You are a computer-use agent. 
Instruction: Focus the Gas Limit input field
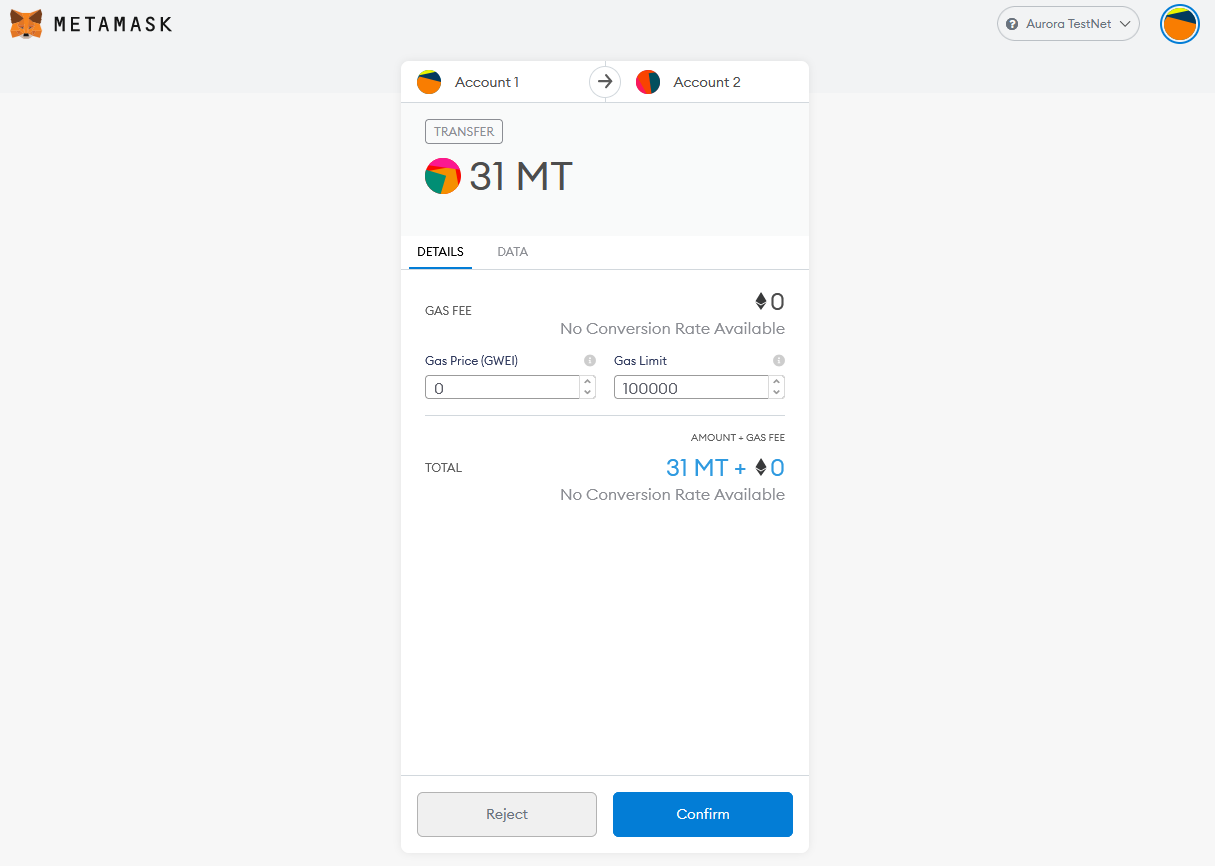[691, 388]
